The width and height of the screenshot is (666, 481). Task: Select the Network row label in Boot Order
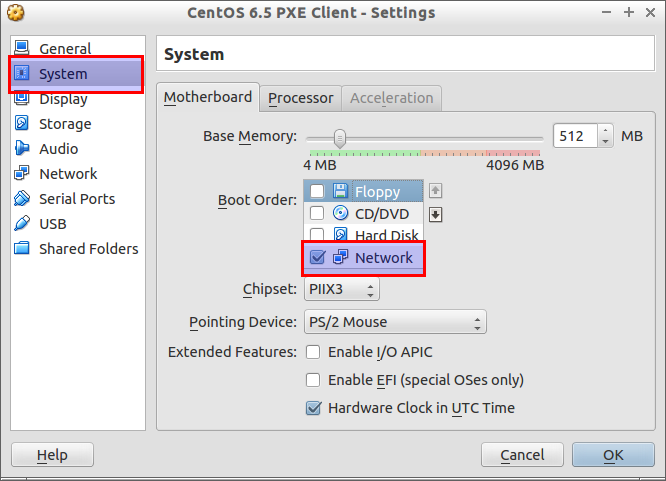(384, 257)
